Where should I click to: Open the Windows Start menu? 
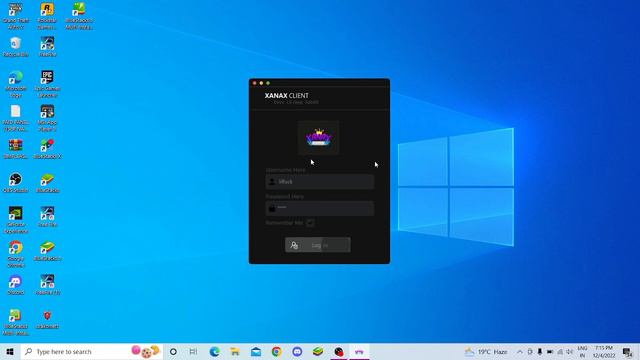[10, 351]
